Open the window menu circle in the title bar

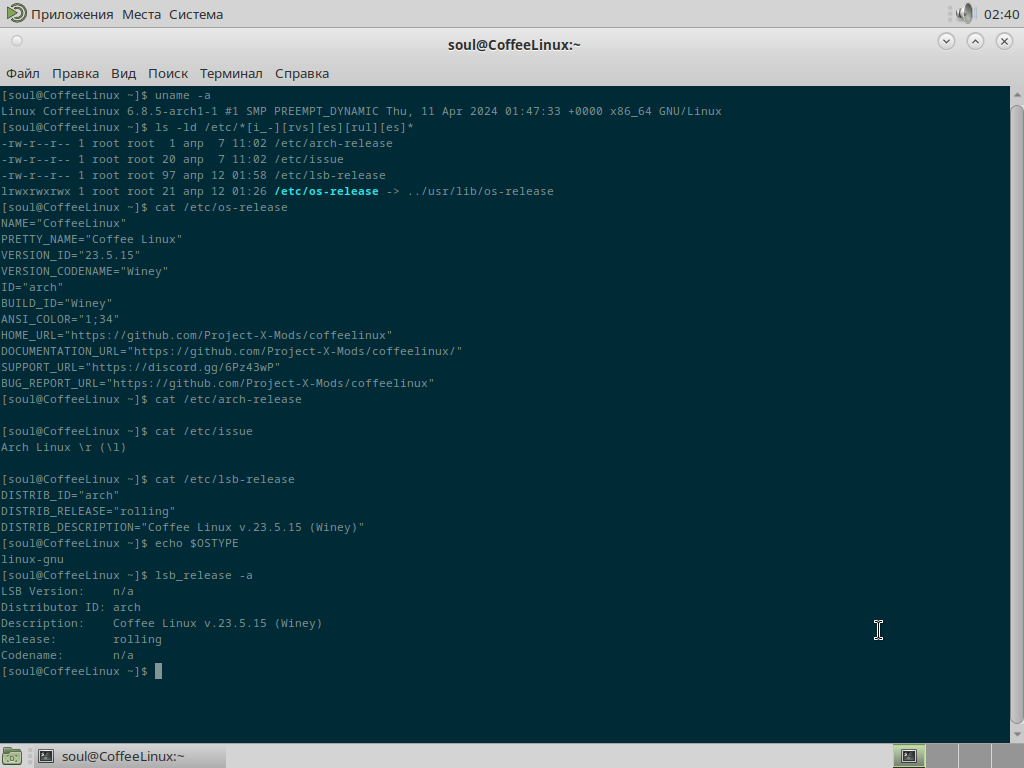(17, 41)
